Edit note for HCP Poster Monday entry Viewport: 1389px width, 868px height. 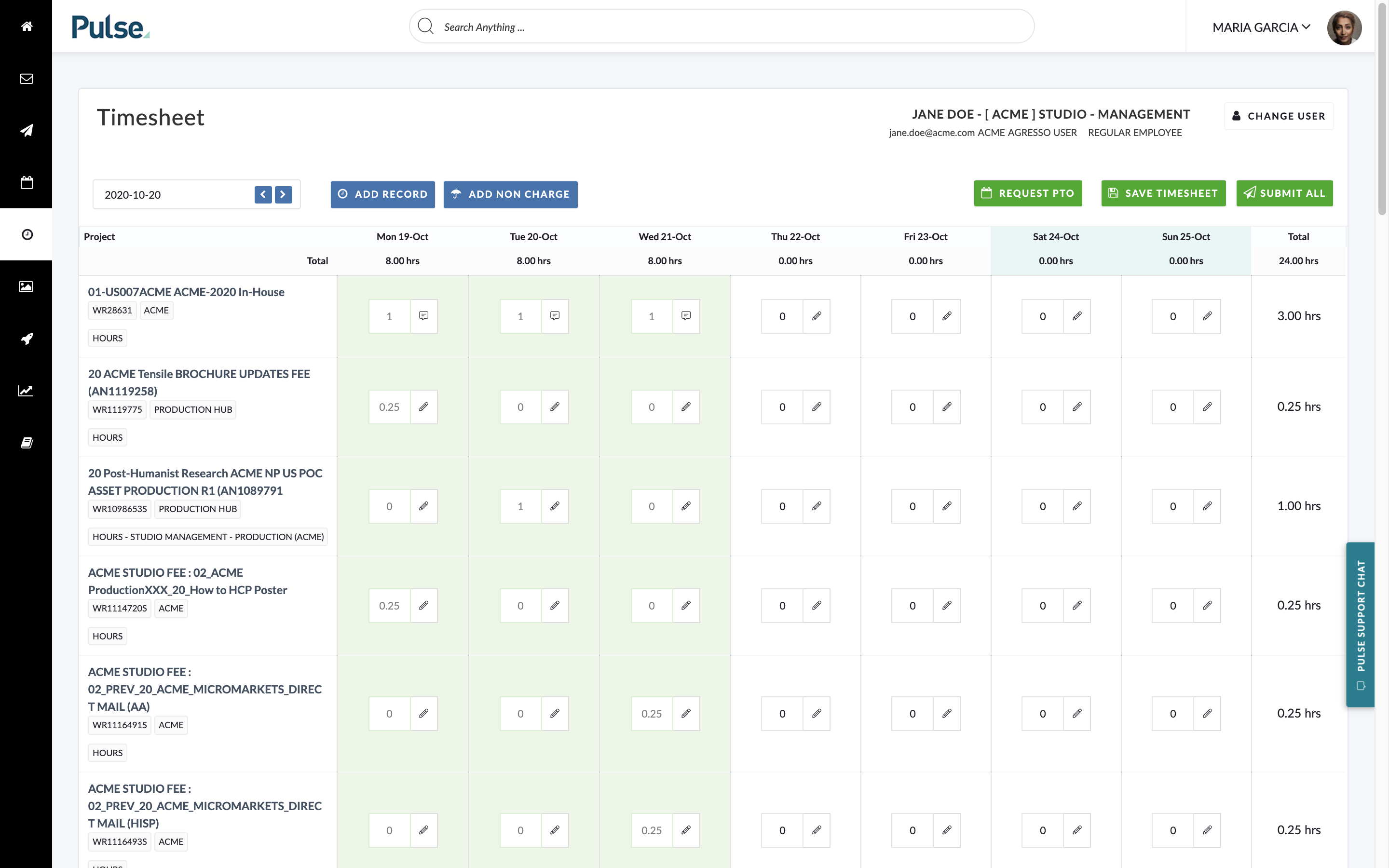tap(423, 605)
